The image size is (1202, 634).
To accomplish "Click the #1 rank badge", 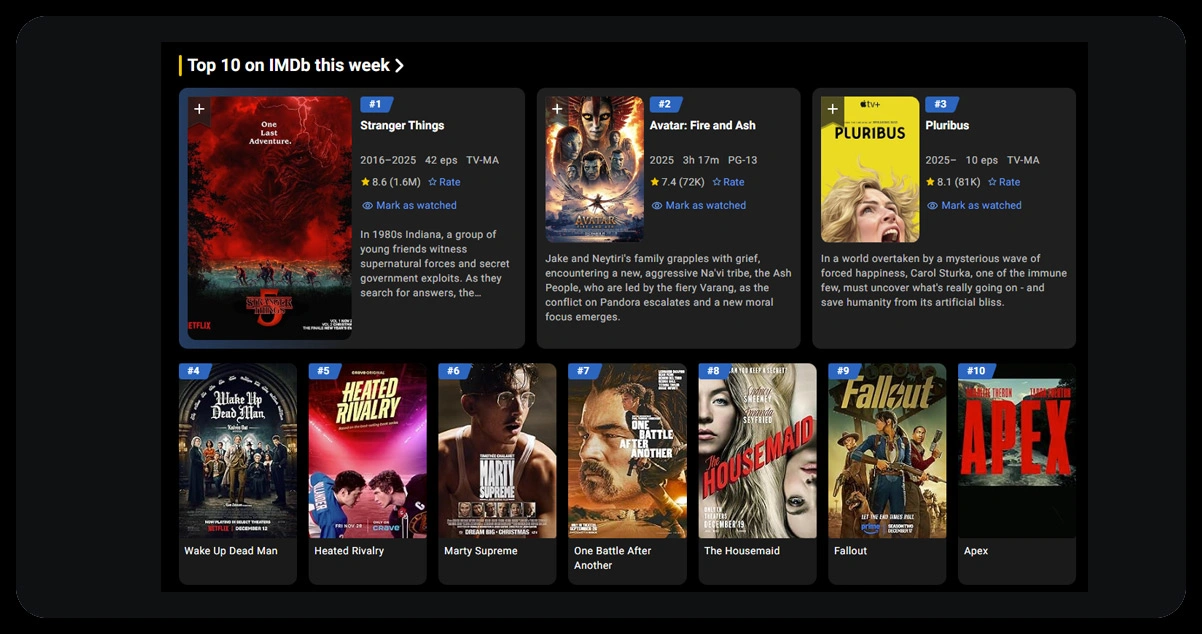I will tap(376, 104).
